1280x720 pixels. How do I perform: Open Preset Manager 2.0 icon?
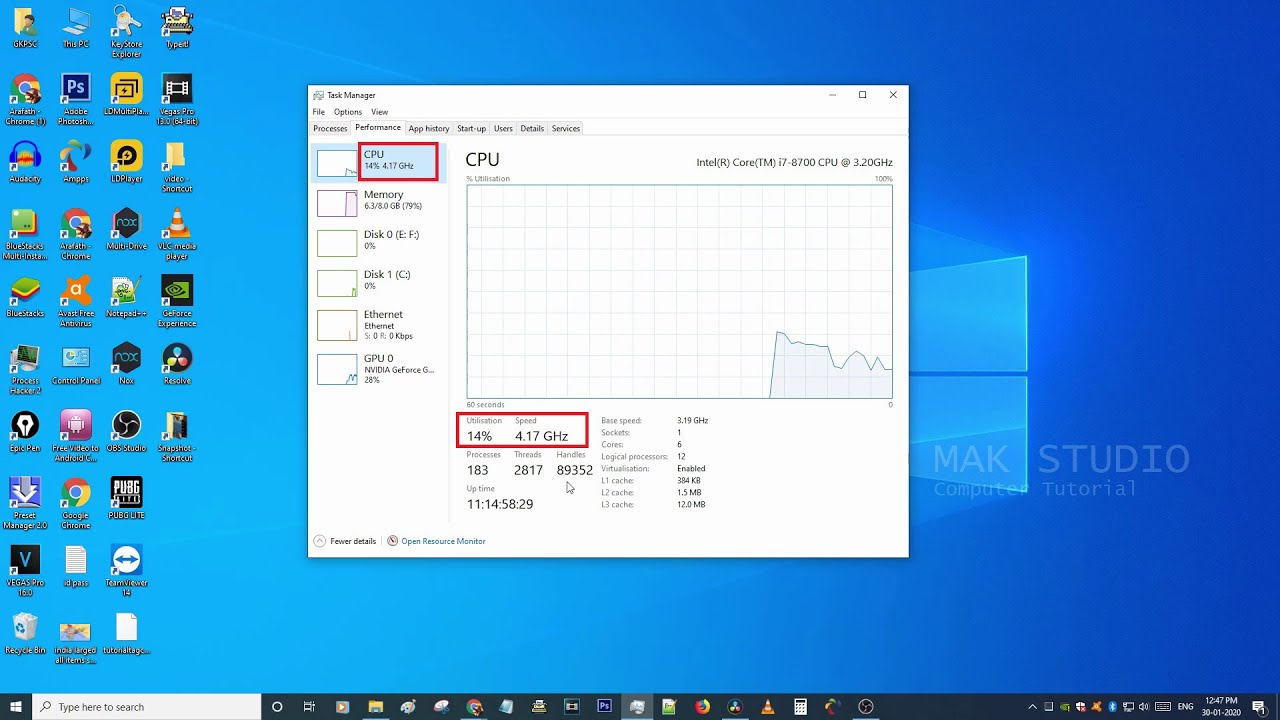pyautogui.click(x=25, y=503)
